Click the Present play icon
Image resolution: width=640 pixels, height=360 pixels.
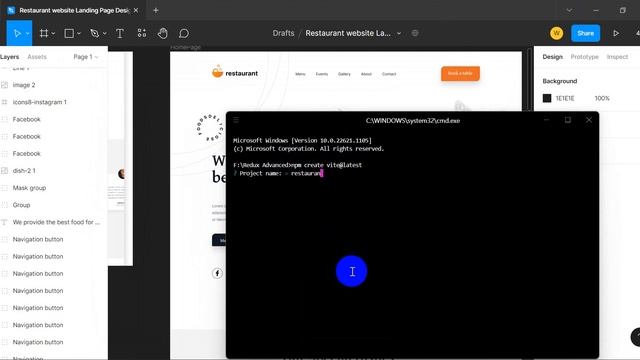[616, 33]
